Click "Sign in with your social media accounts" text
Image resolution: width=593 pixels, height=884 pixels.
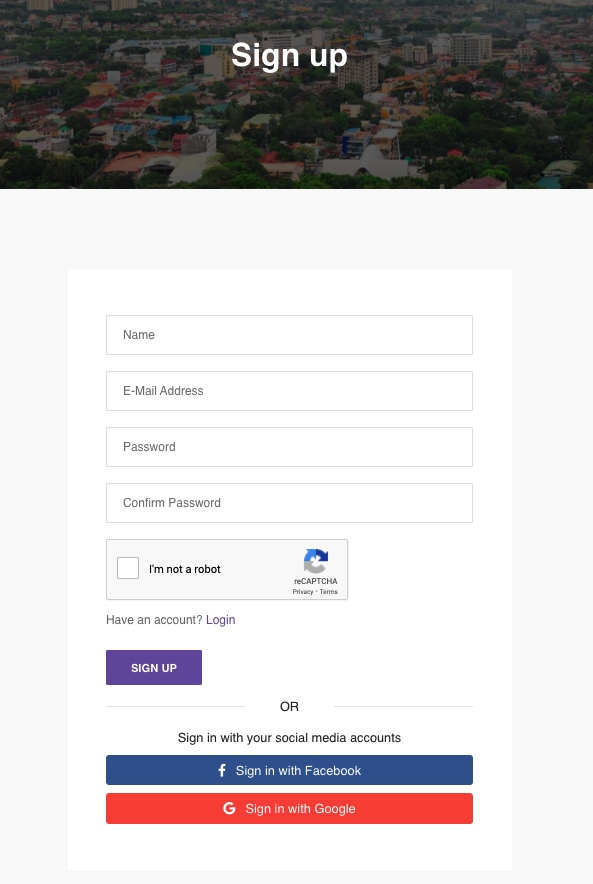(x=289, y=738)
